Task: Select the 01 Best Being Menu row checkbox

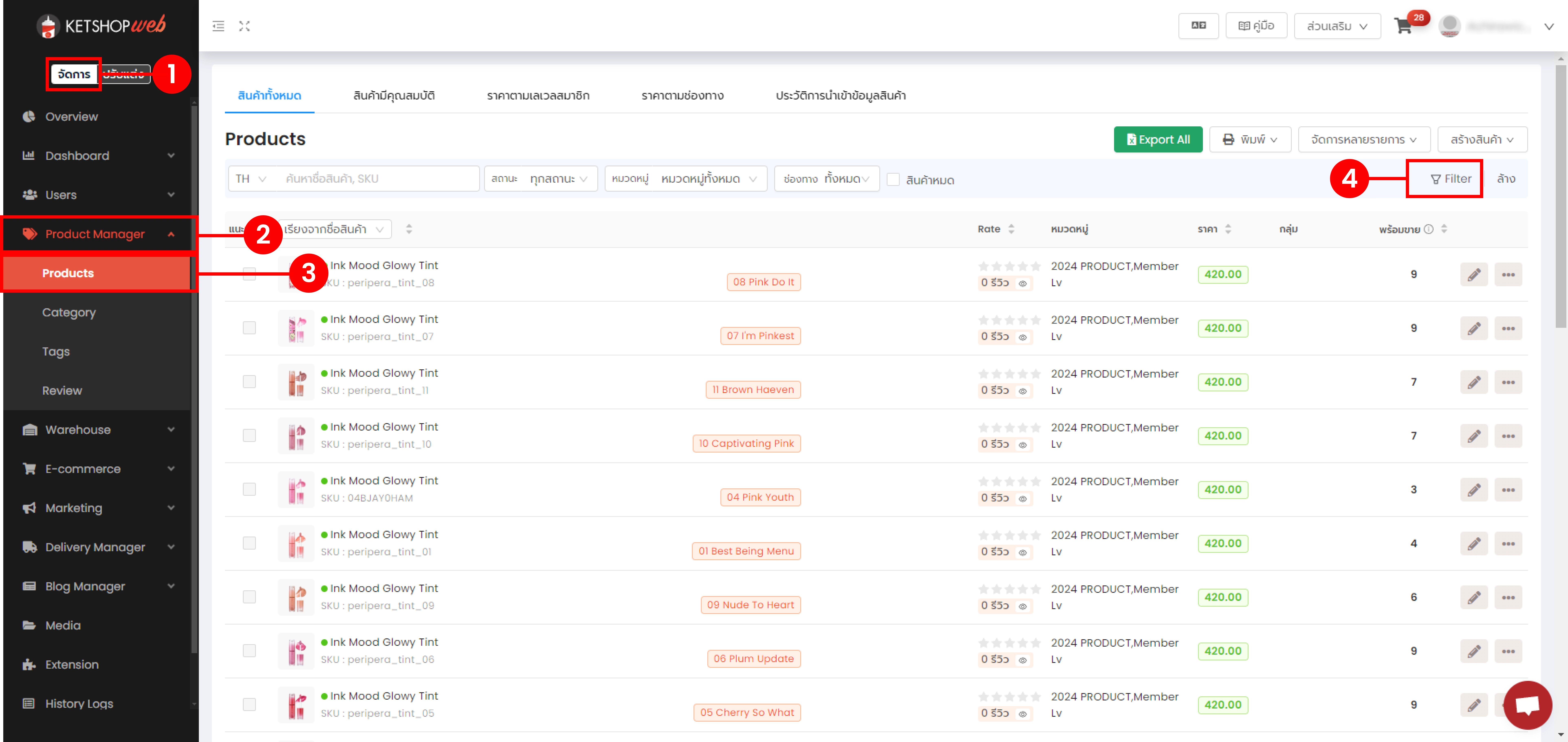Action: [249, 543]
